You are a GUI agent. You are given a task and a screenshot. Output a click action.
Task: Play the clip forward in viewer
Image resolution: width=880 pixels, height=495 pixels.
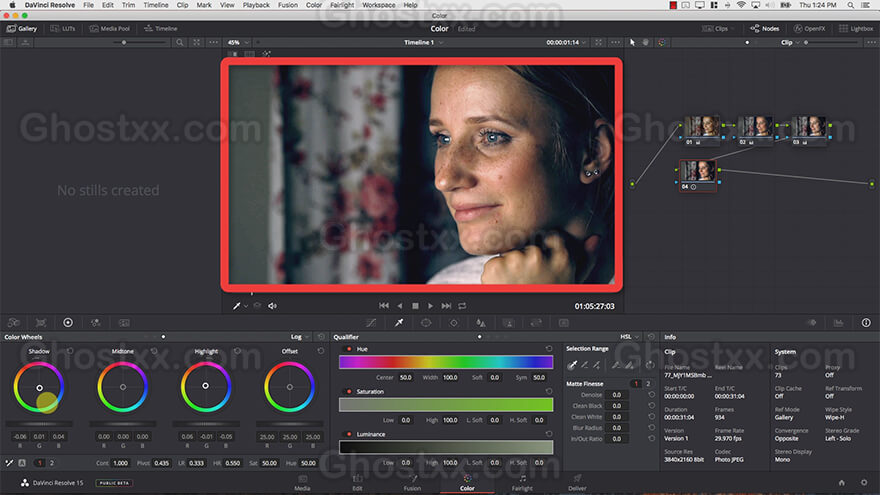tap(430, 306)
